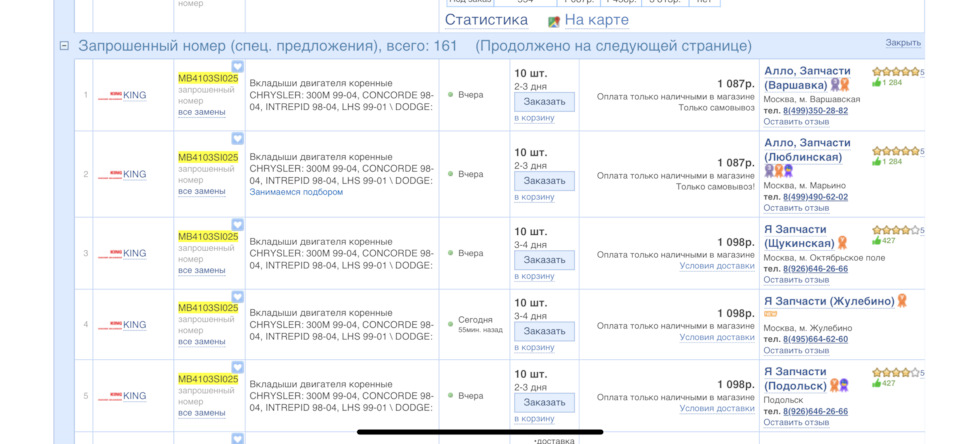Click blue medal badge next to (Подольск)
960x444 pixels.
click(x=844, y=385)
